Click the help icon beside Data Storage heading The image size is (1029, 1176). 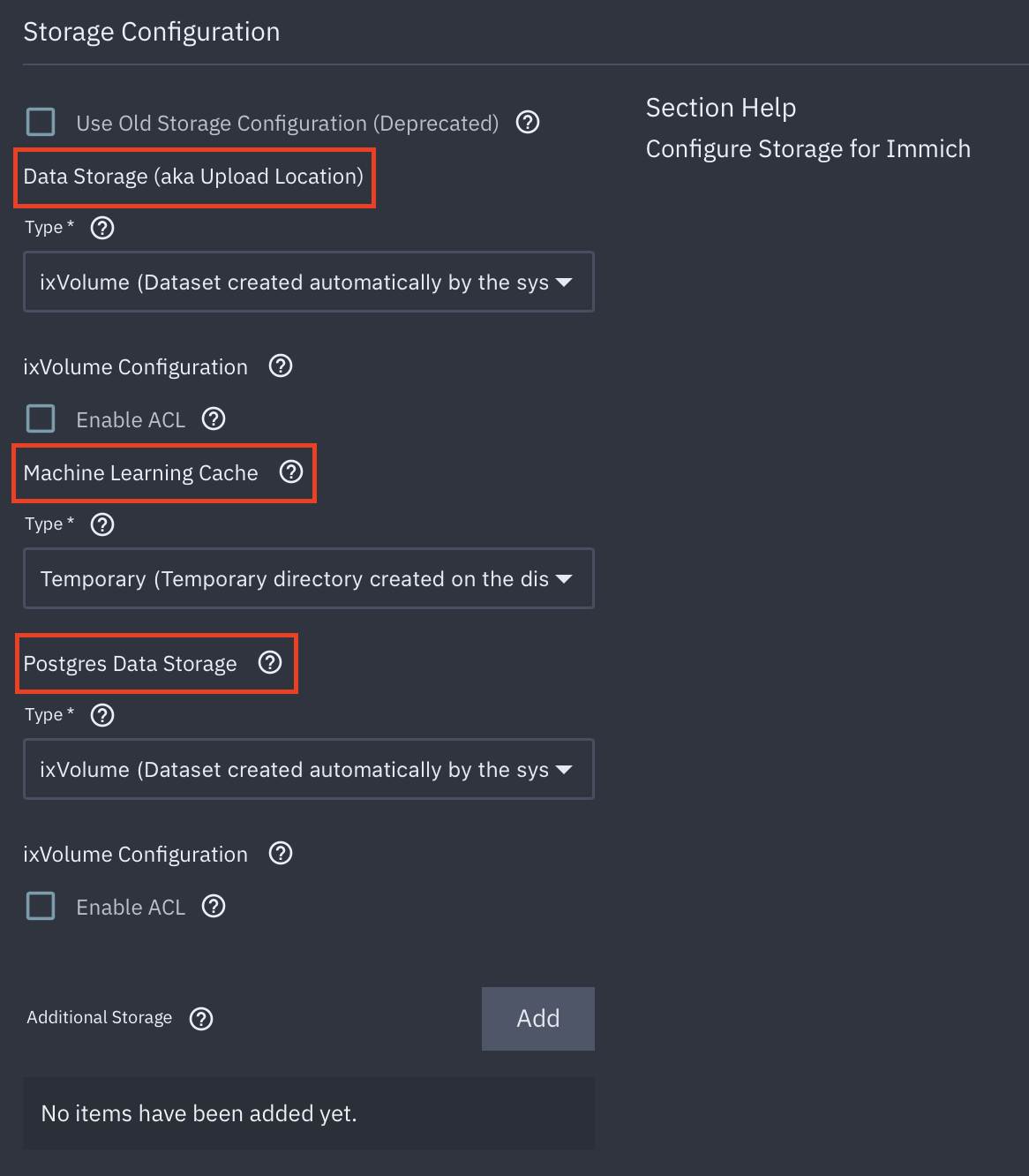point(101,228)
